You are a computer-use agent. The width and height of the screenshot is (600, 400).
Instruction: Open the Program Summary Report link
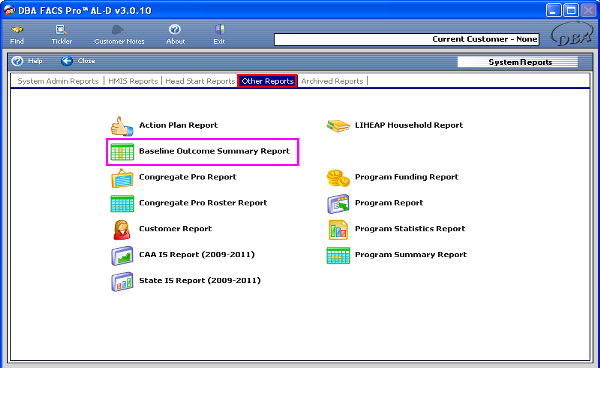(410, 255)
